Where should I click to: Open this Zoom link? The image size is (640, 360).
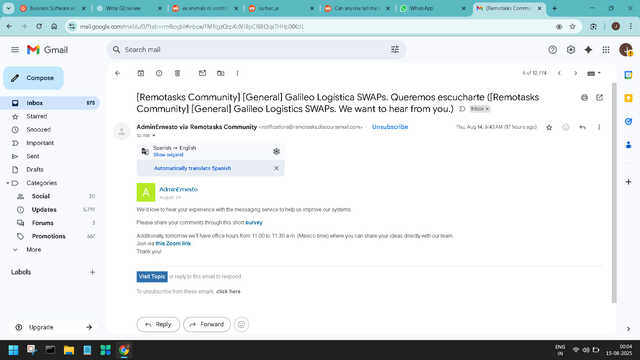point(173,244)
